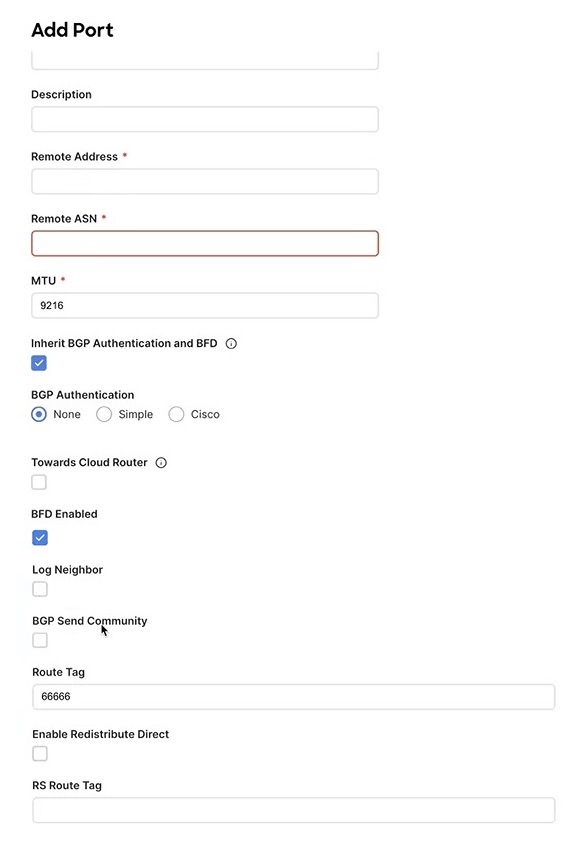Image resolution: width=581 pixels, height=845 pixels.
Task: Check Enable Redistribute Direct
Action: (x=38, y=753)
